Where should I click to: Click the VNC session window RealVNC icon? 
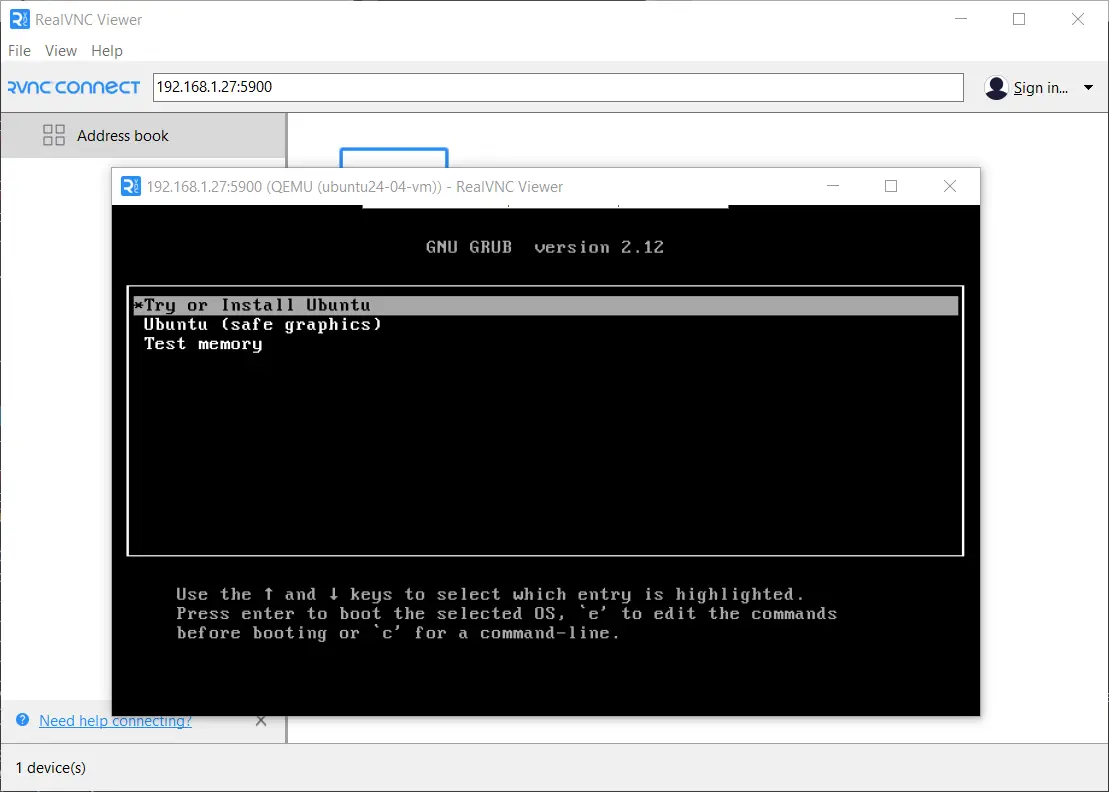[131, 186]
